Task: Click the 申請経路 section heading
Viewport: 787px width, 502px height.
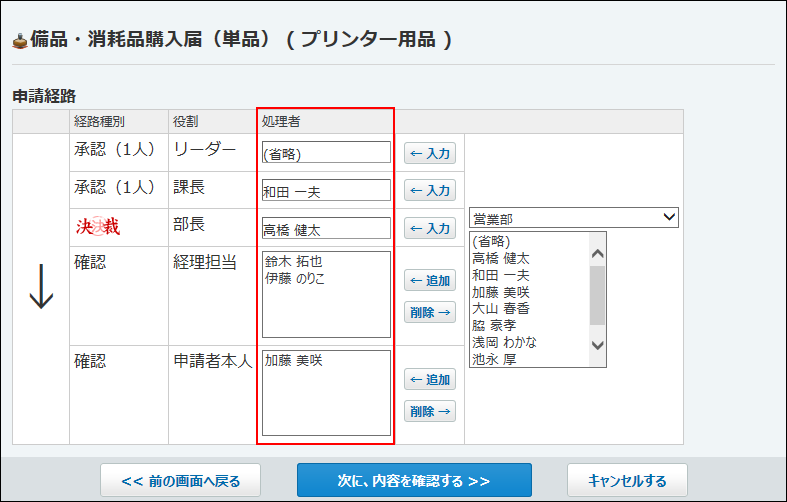Action: tap(44, 96)
